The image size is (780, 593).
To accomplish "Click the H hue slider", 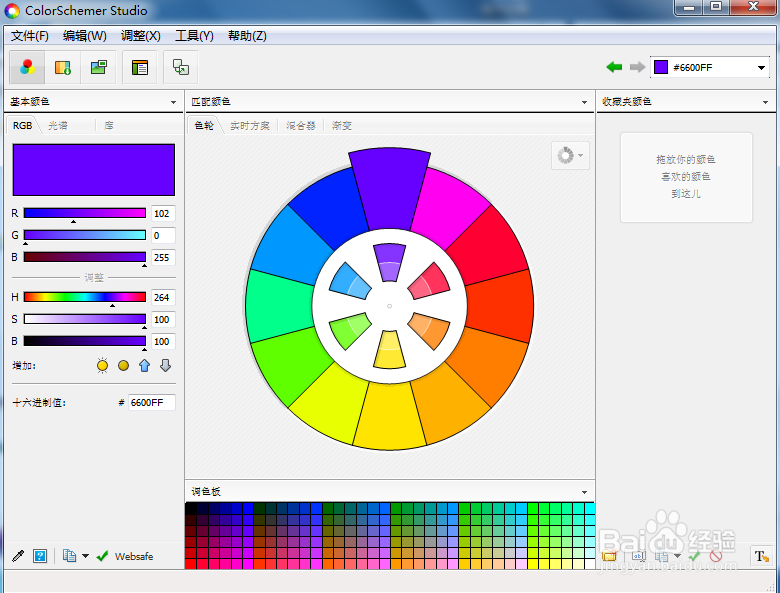I will pyautogui.click(x=85, y=297).
